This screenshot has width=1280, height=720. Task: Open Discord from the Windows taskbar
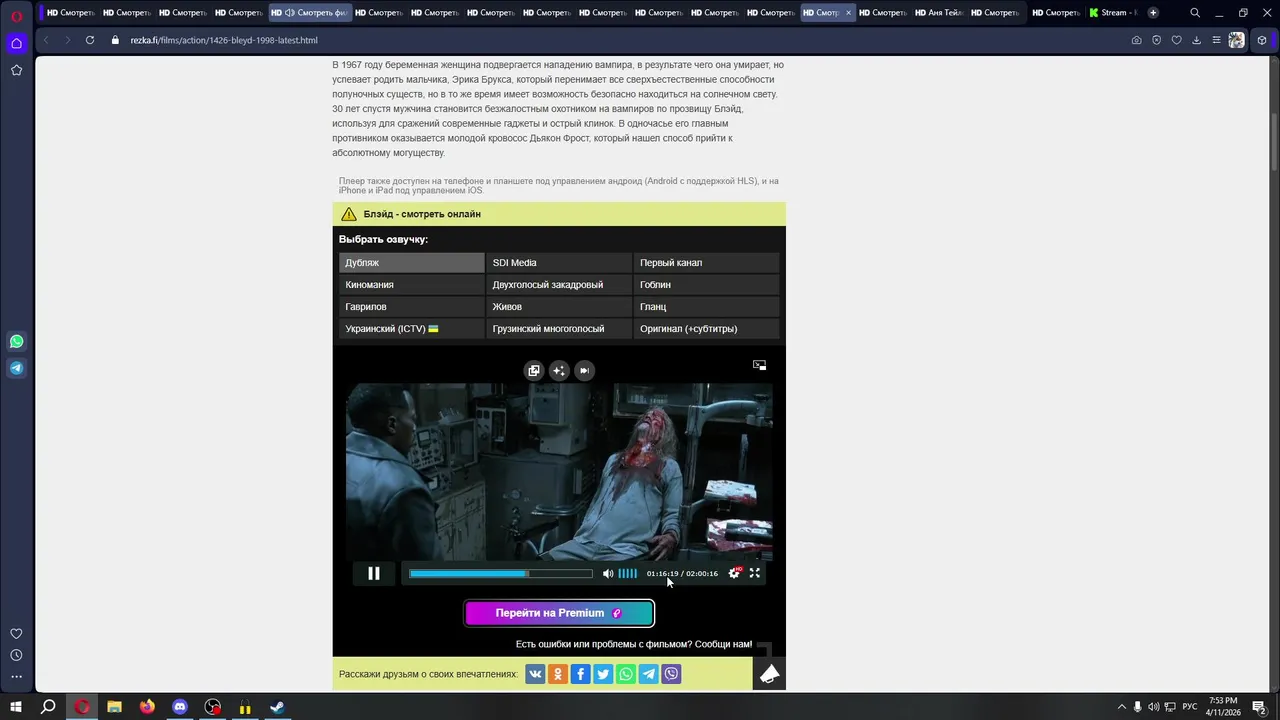pos(180,707)
